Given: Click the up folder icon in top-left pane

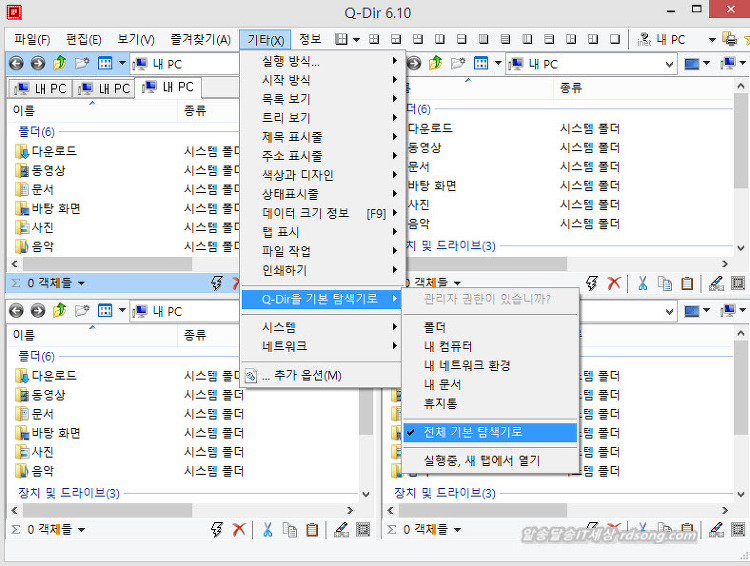Looking at the screenshot, I should coord(60,63).
